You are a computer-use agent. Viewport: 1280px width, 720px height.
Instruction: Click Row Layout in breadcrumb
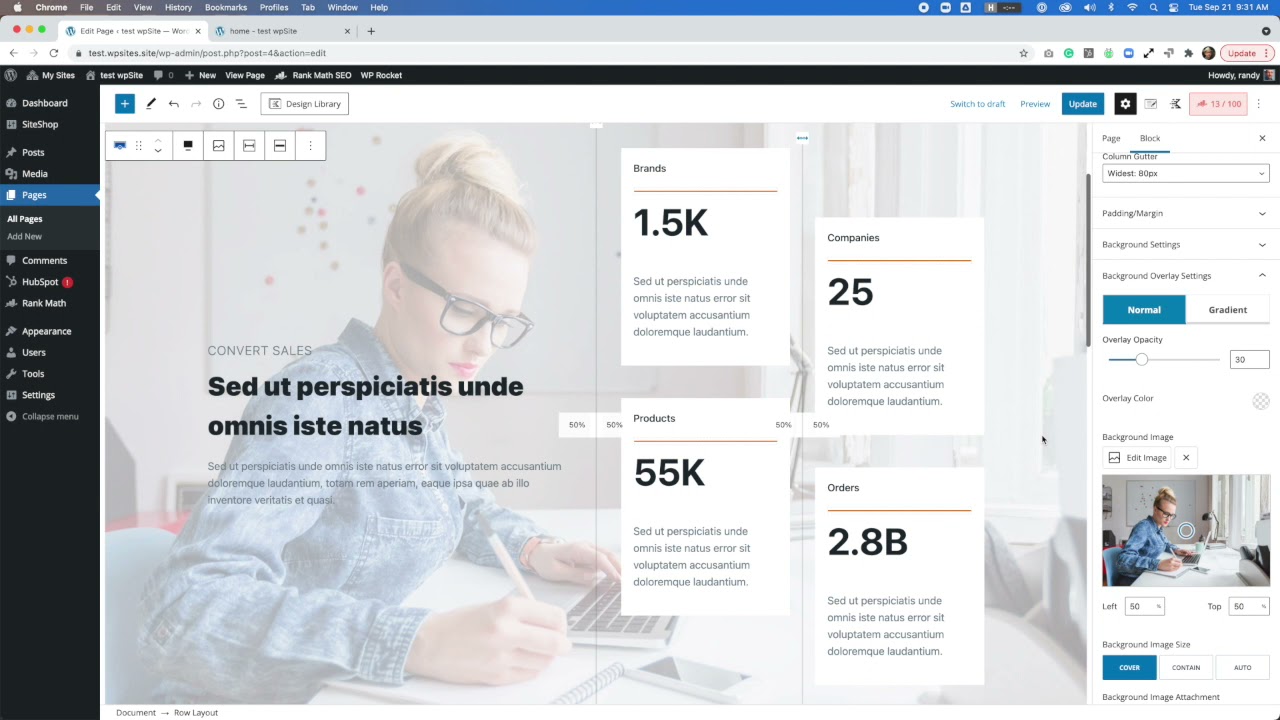pyautogui.click(x=196, y=713)
